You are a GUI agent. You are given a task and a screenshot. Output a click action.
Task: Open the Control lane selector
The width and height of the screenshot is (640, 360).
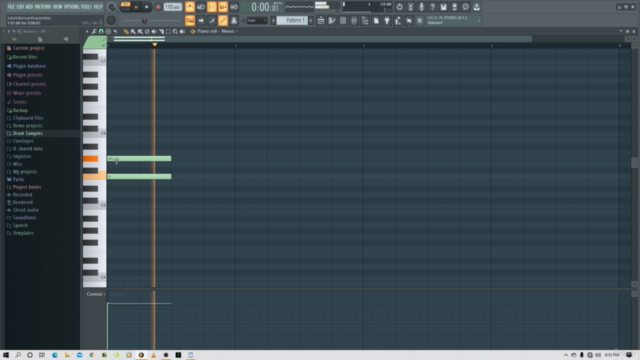tap(96, 294)
